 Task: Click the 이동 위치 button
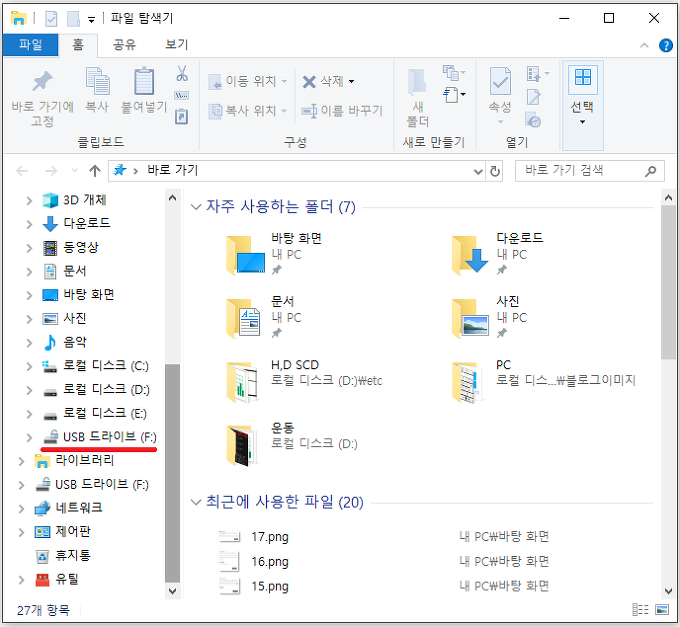coord(248,81)
